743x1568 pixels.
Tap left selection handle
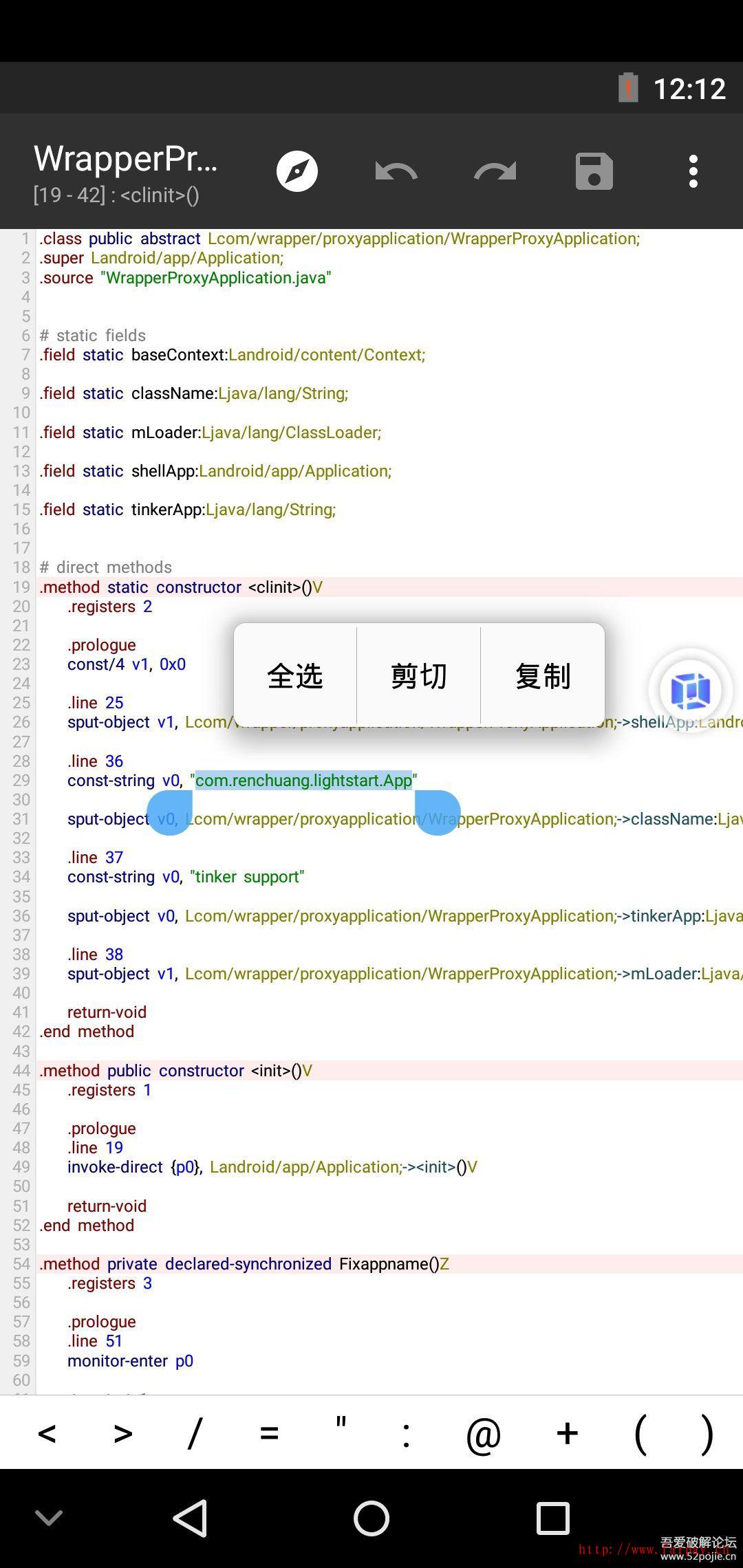[170, 812]
